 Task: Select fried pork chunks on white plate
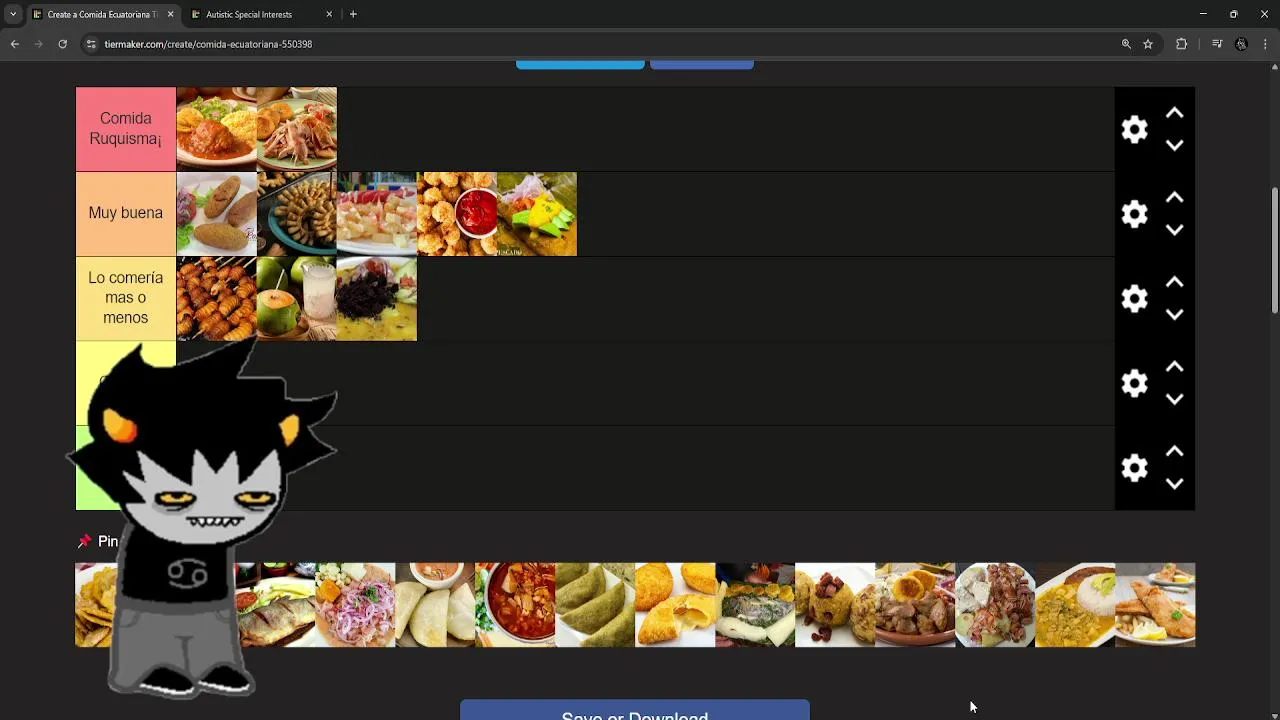pyautogui.click(x=835, y=605)
